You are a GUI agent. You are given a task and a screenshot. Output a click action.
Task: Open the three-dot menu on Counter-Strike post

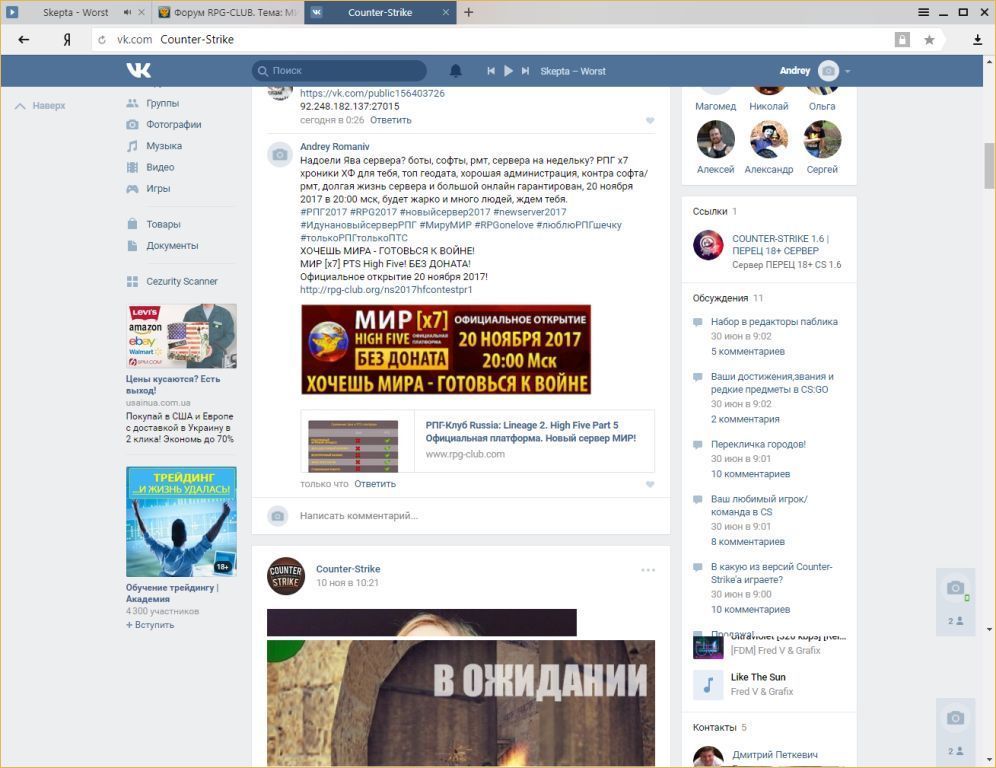pos(648,570)
